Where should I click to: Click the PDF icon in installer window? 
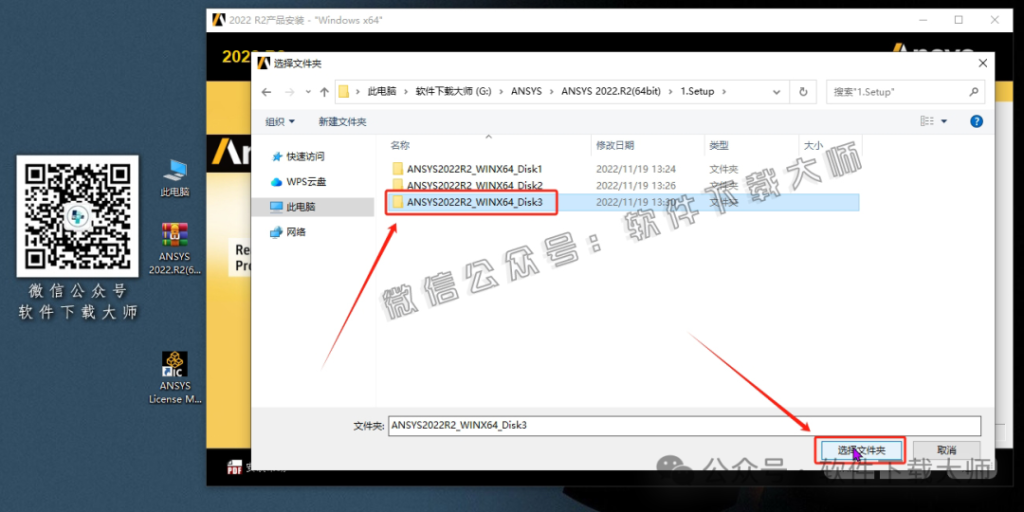point(234,468)
